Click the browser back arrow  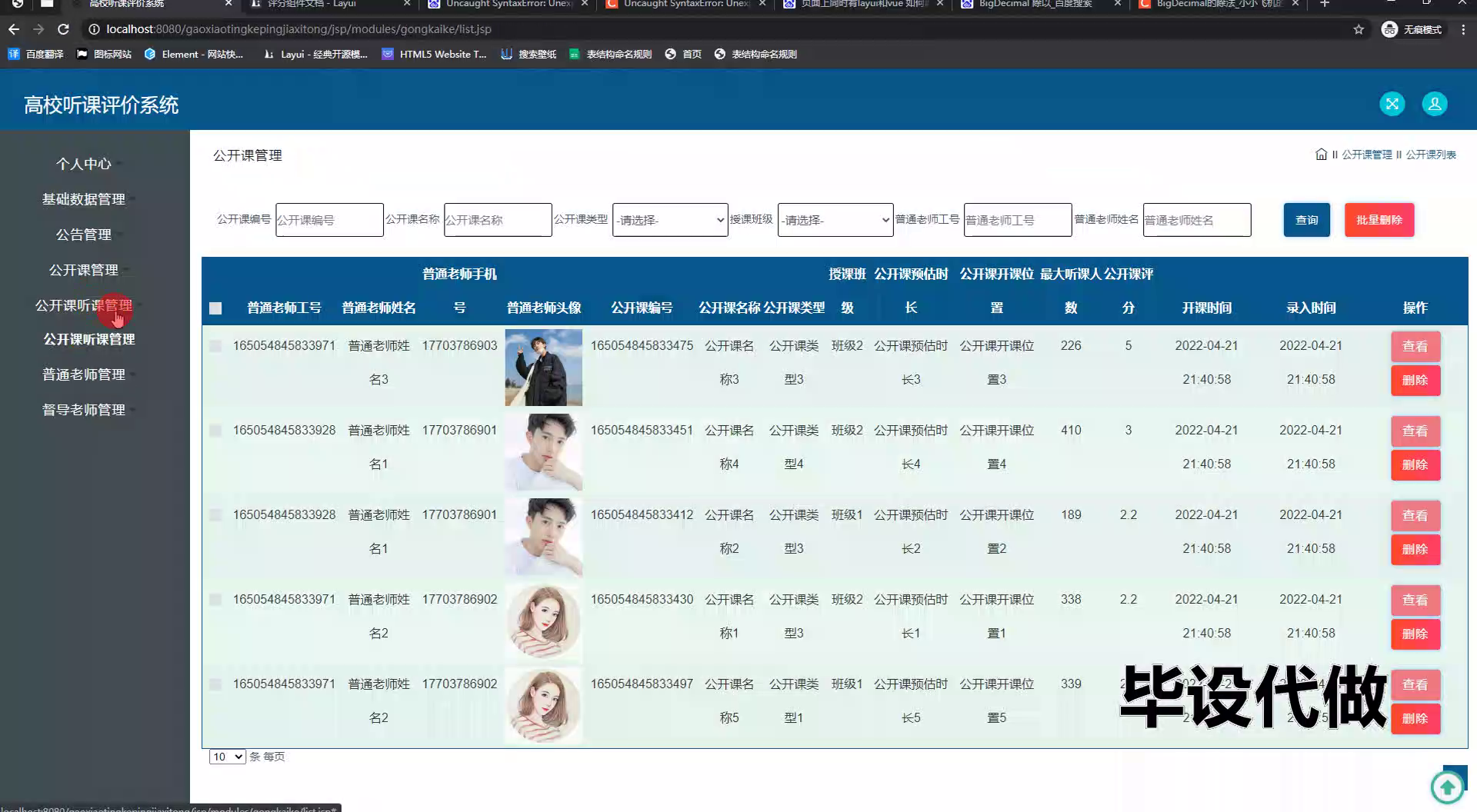point(14,29)
